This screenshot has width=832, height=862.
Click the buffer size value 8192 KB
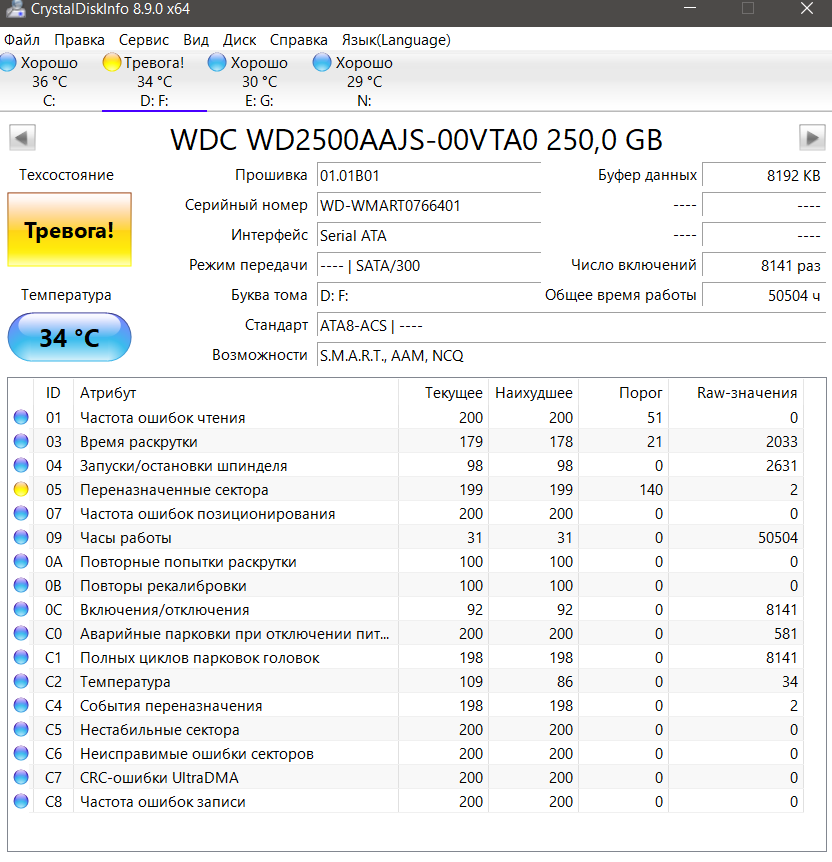[764, 176]
